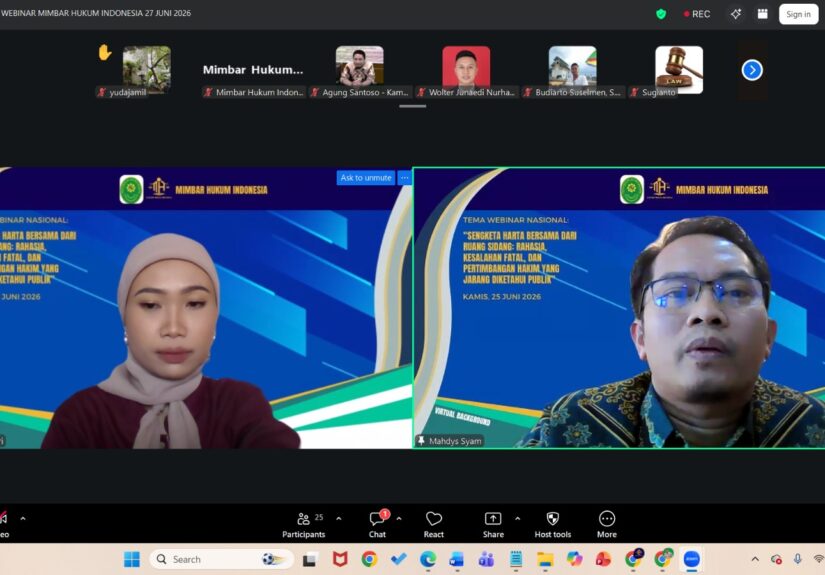Select Wolter Junaedi participant thumbnail
This screenshot has width=825, height=575.
tap(466, 66)
